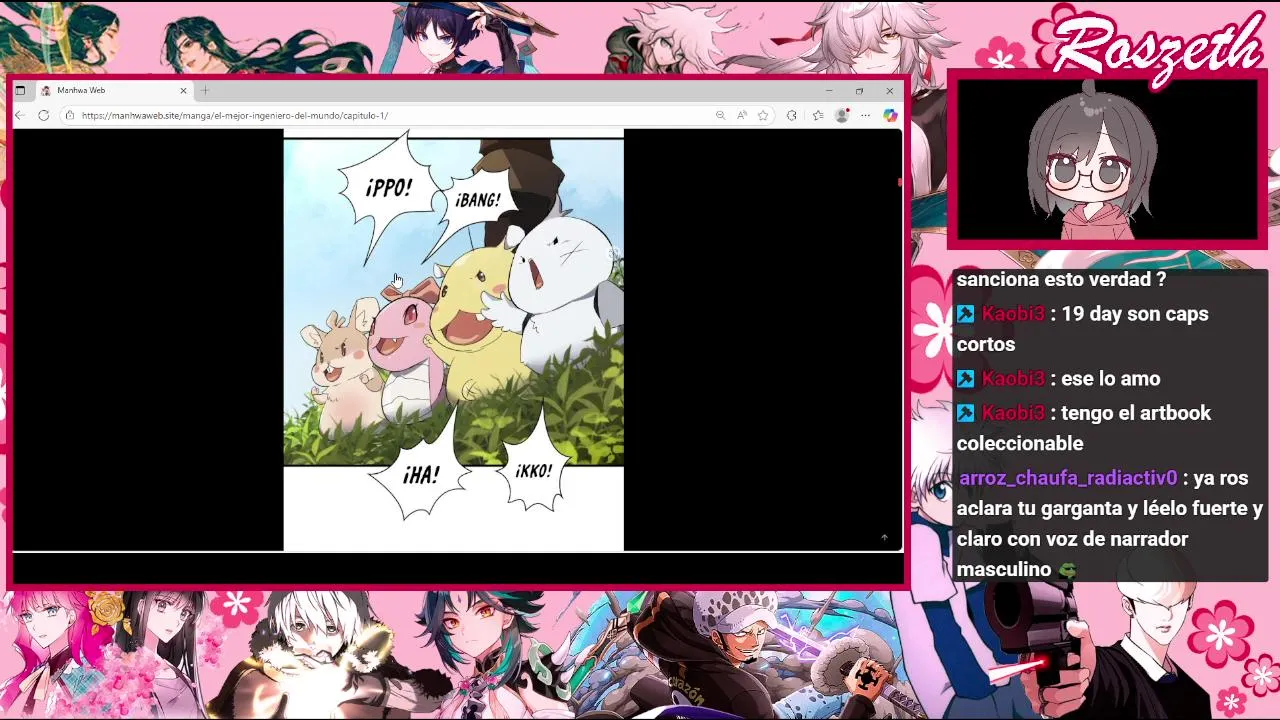Open the Copilot sidebar icon
1280x720 pixels.
coord(890,115)
